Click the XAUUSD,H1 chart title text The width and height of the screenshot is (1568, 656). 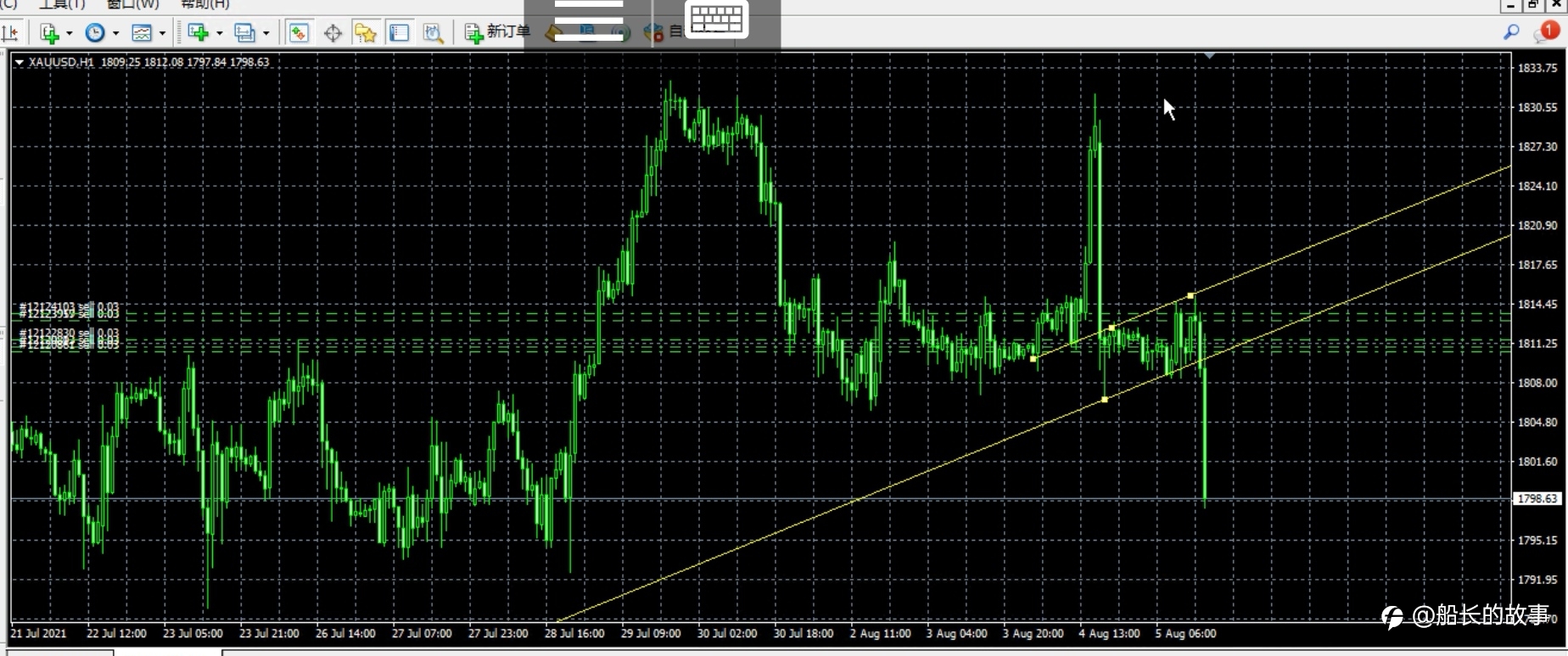(61, 62)
